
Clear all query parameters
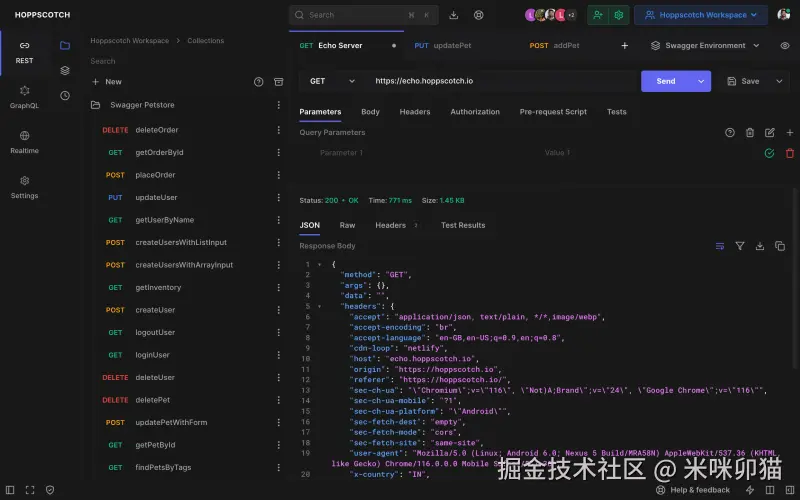click(x=749, y=133)
